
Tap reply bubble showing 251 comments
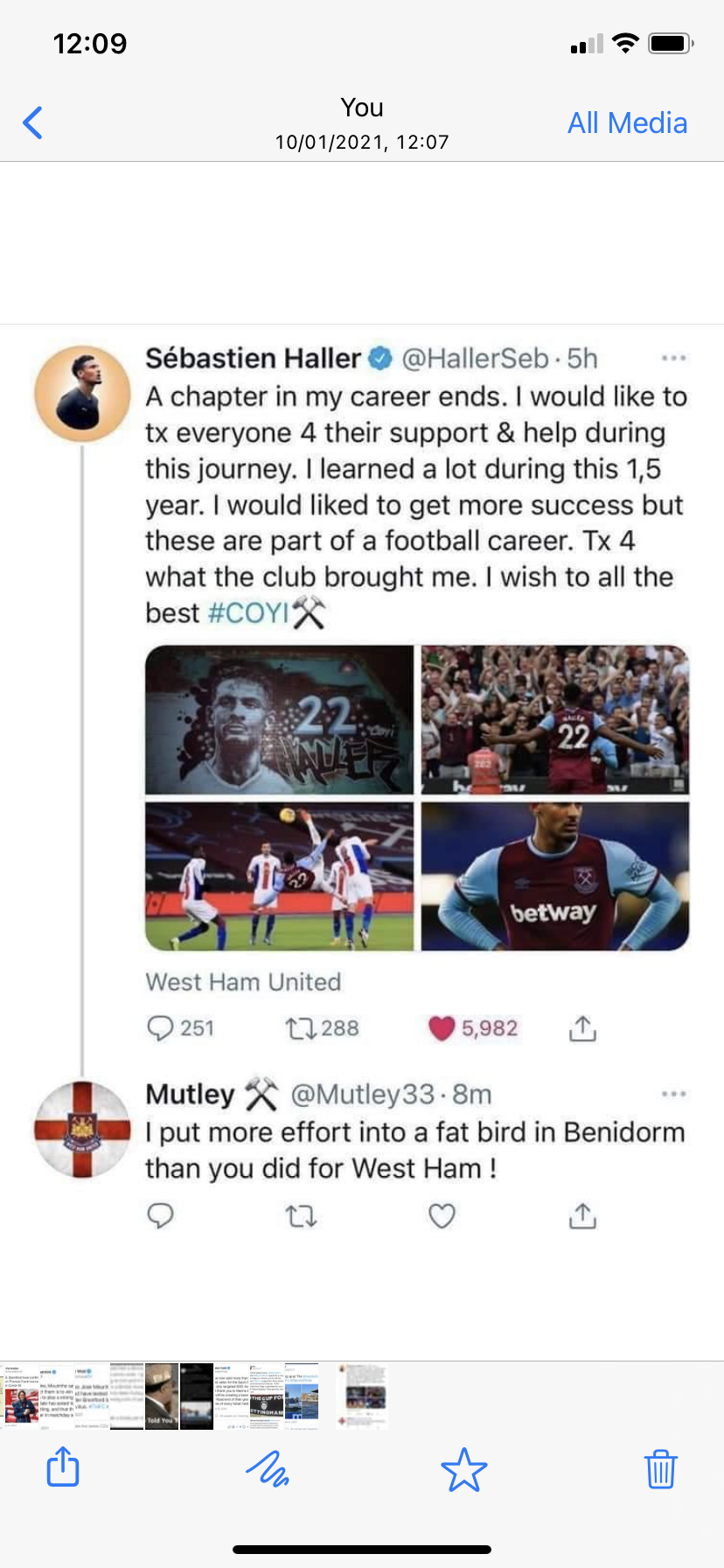pyautogui.click(x=161, y=1028)
